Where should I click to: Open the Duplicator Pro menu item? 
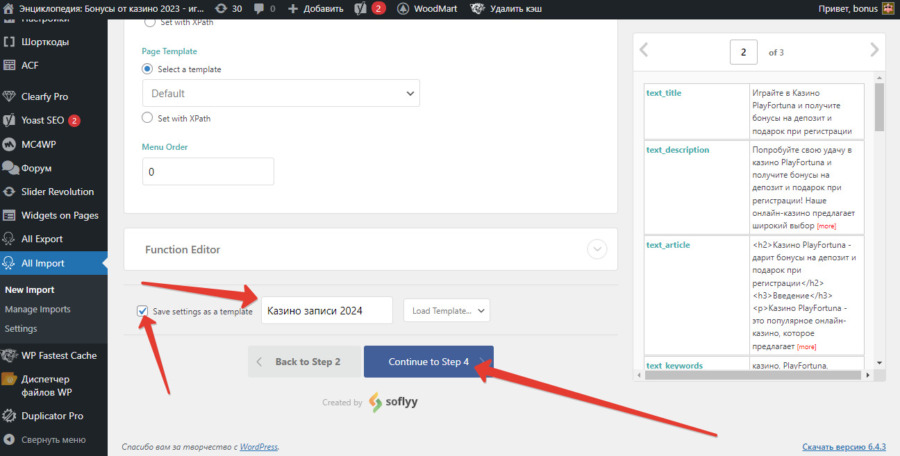tap(53, 416)
